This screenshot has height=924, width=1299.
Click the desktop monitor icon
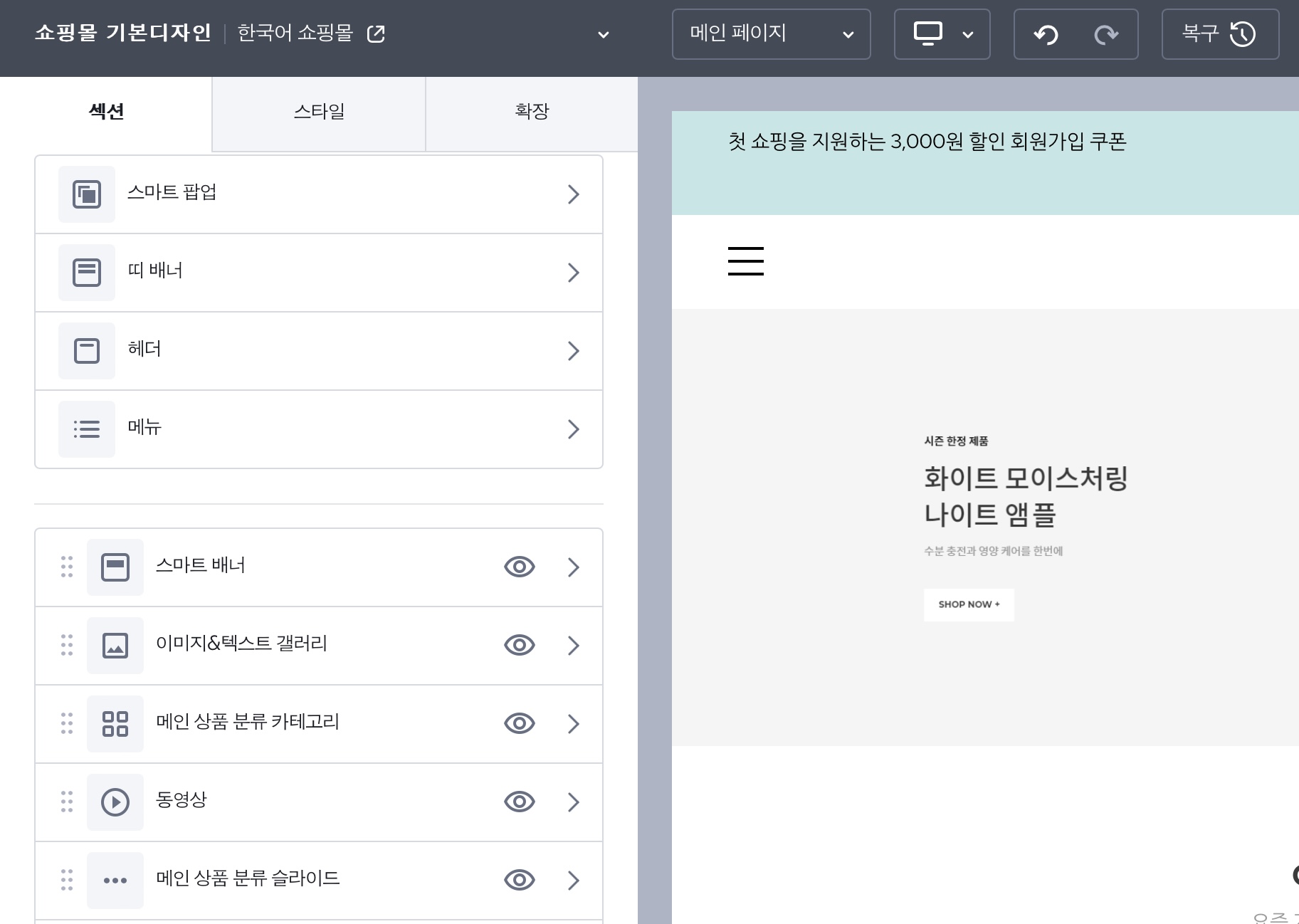[927, 33]
